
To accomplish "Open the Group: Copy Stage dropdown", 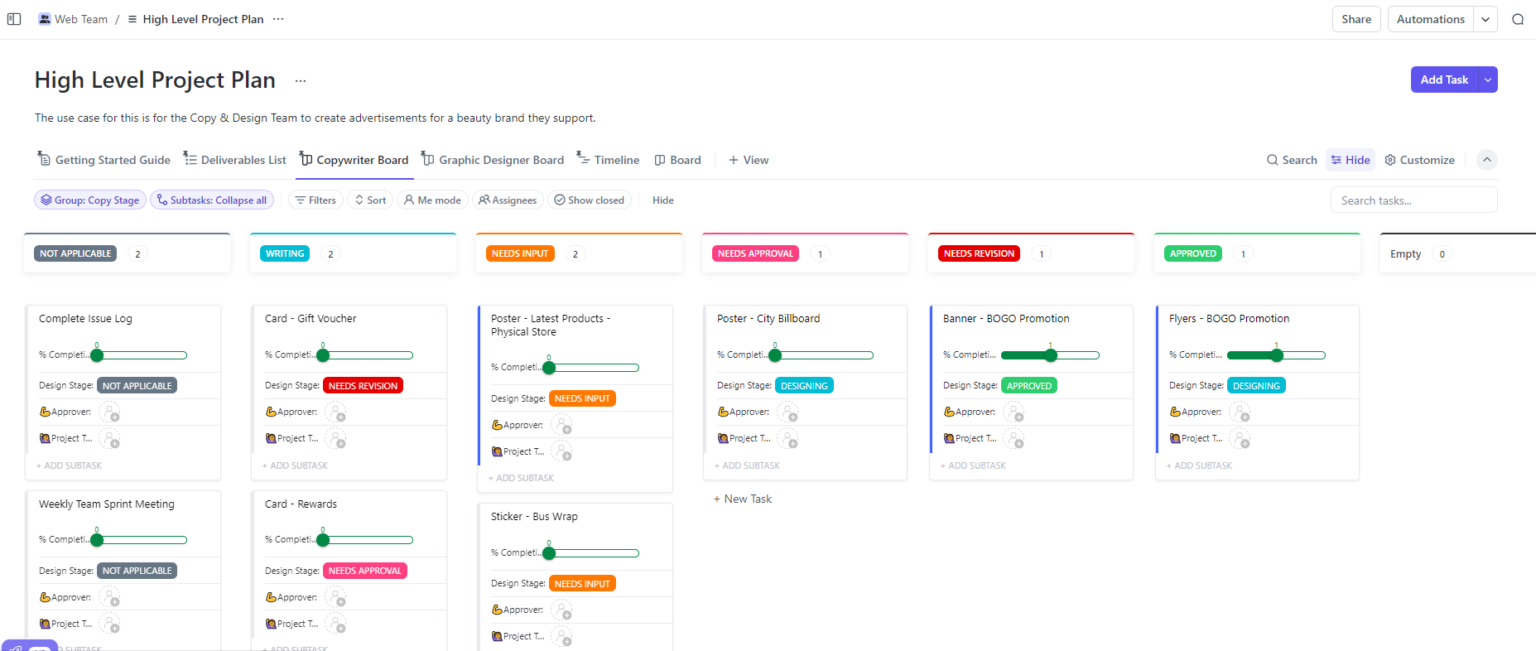I will click(89, 199).
